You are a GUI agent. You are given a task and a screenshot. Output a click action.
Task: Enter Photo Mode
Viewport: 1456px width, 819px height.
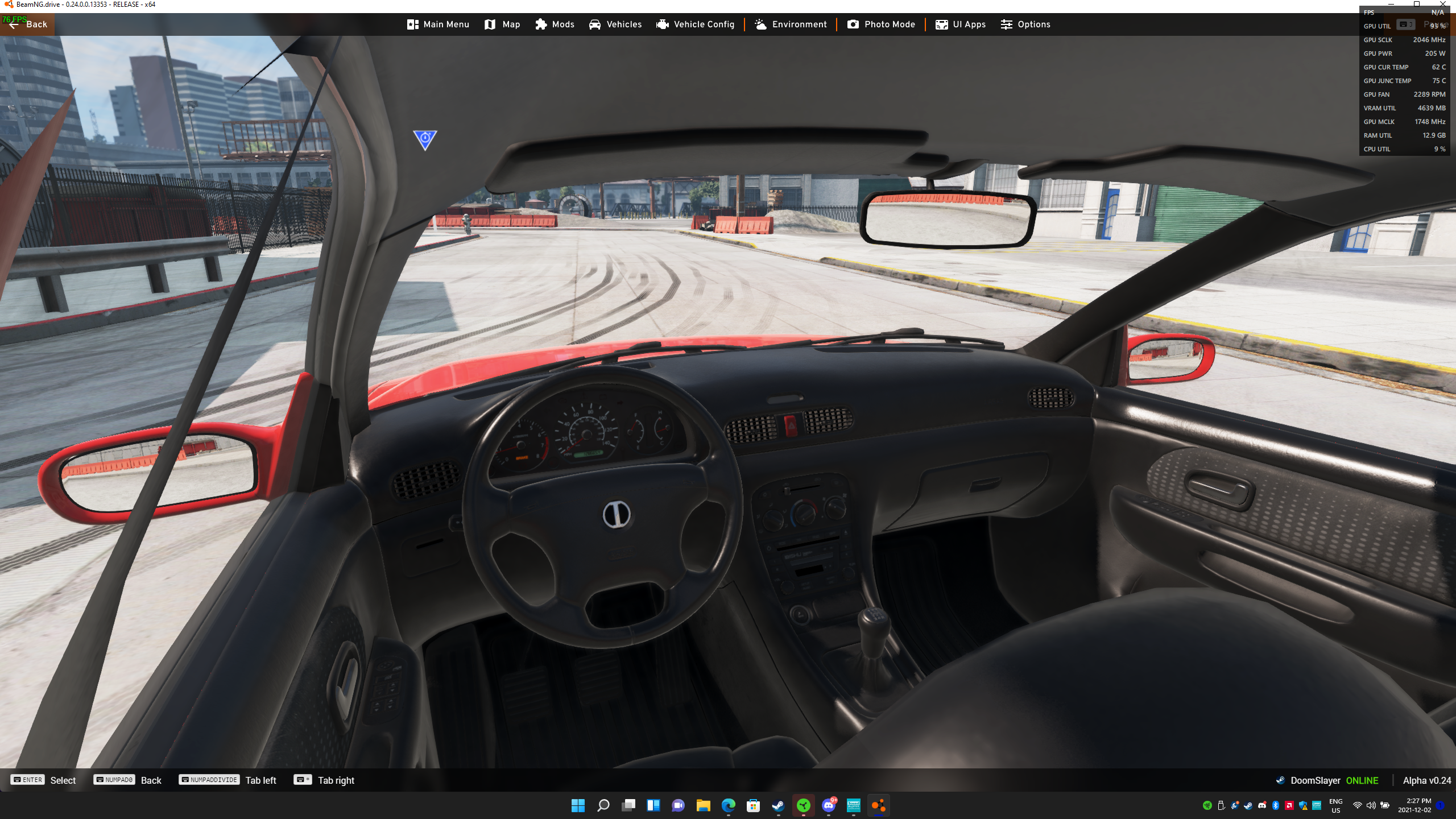881,24
